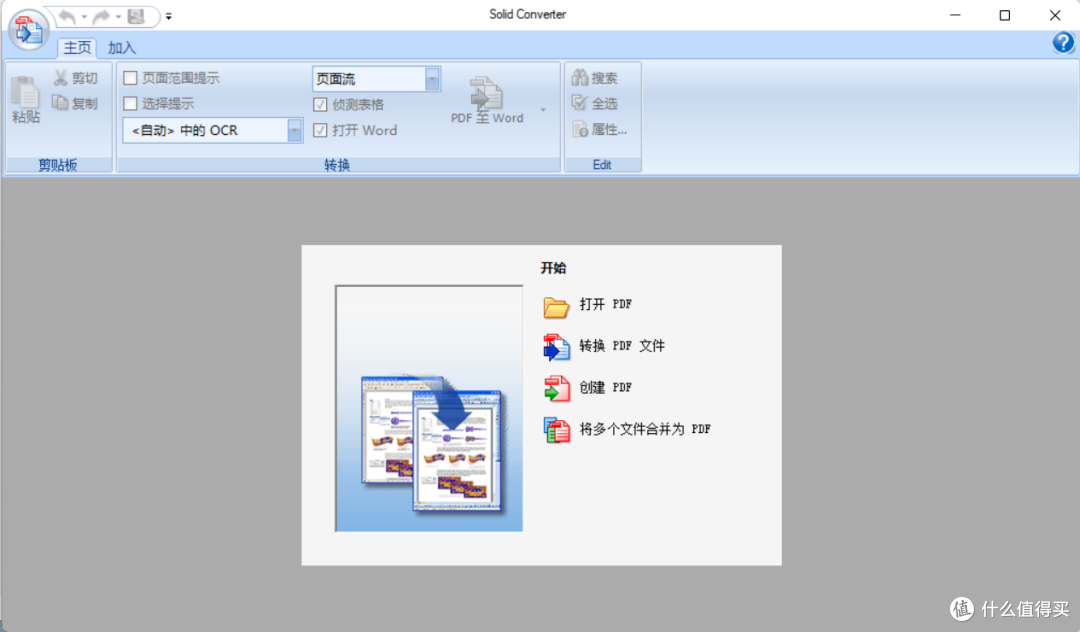1080x632 pixels.
Task: Click the Edit group label
Action: (602, 165)
